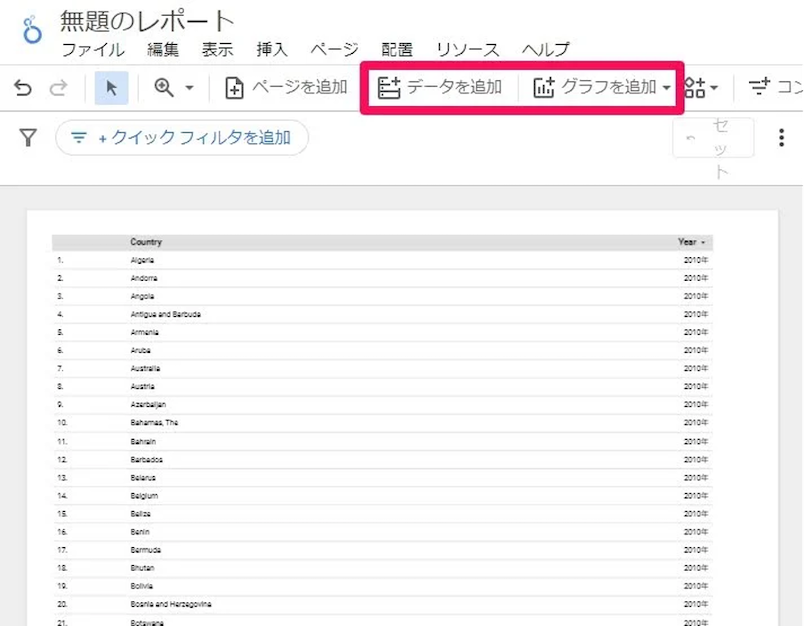
Task: Select the arrow selection mode tool
Action: (x=111, y=88)
